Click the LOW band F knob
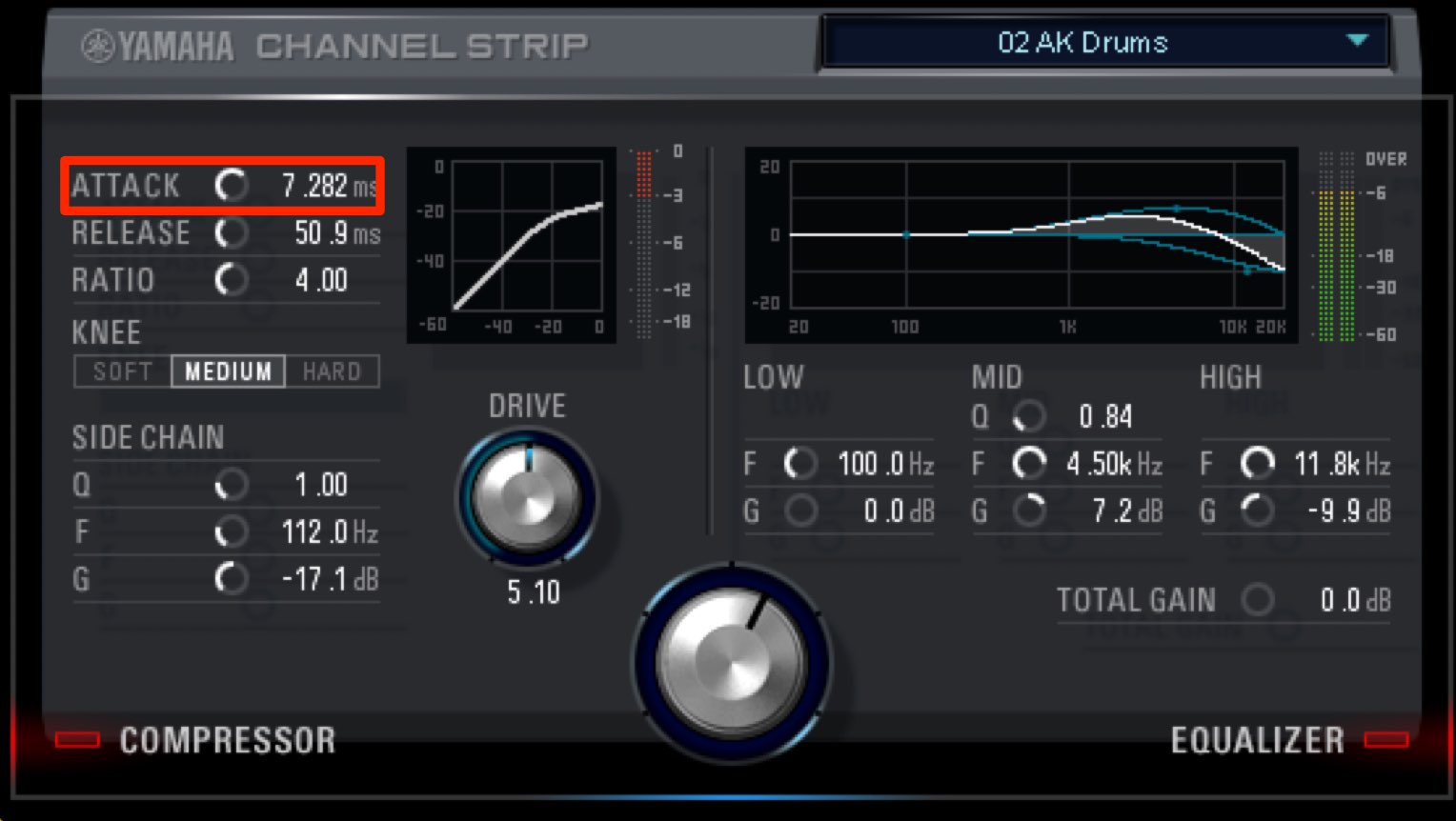 [800, 464]
